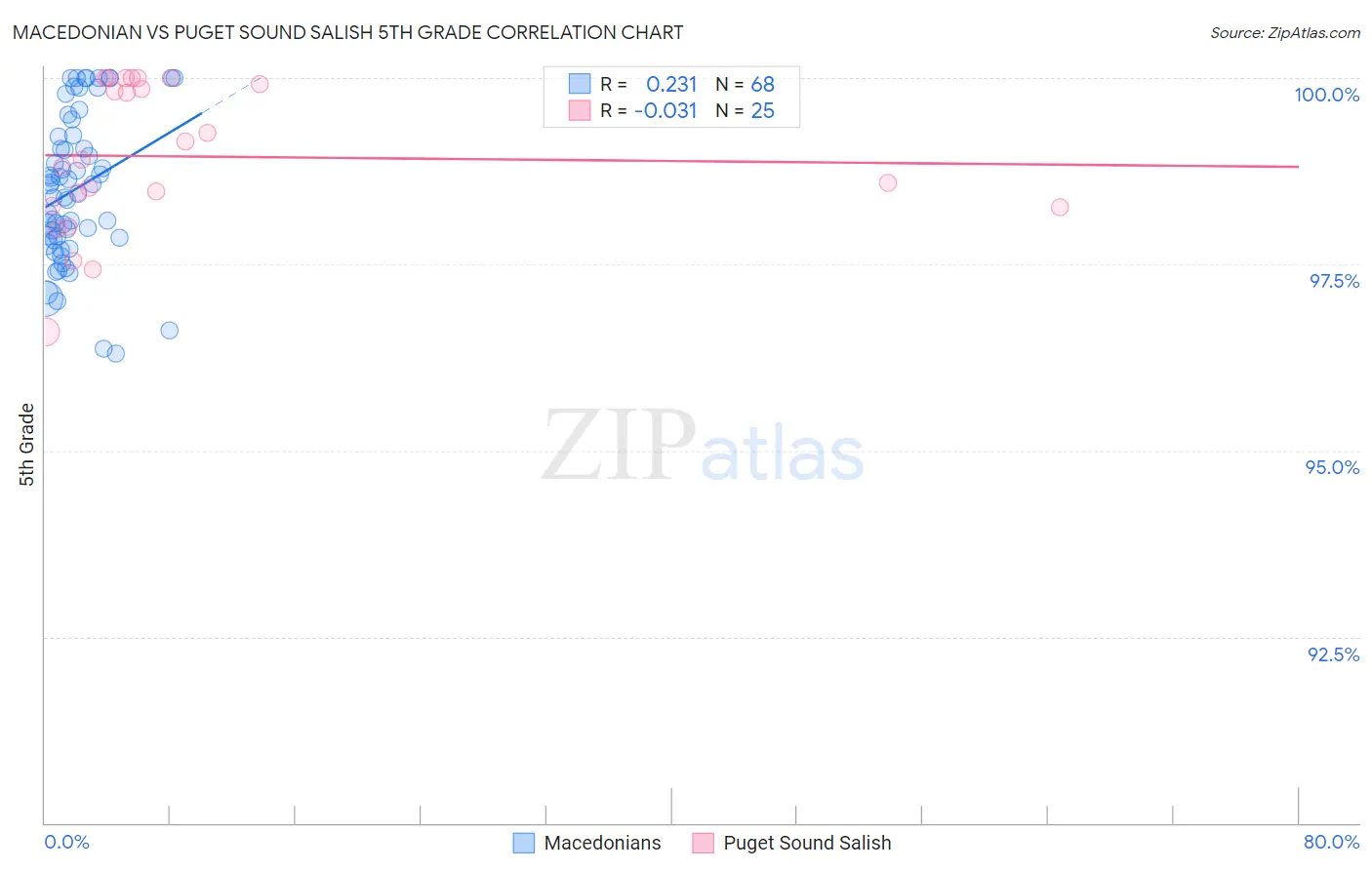1372x870 pixels.
Task: Click the ZIPatlas watermark logo
Action: point(703,448)
